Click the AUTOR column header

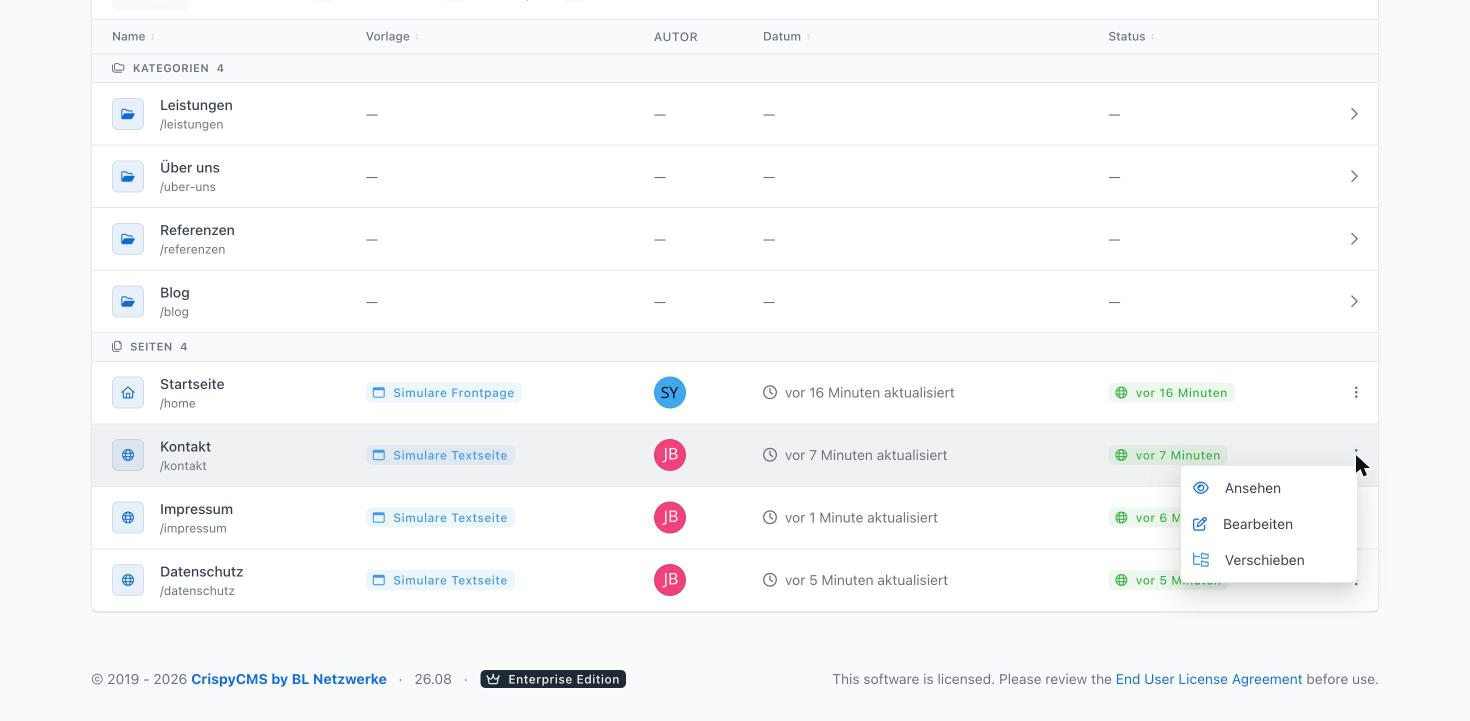point(676,37)
